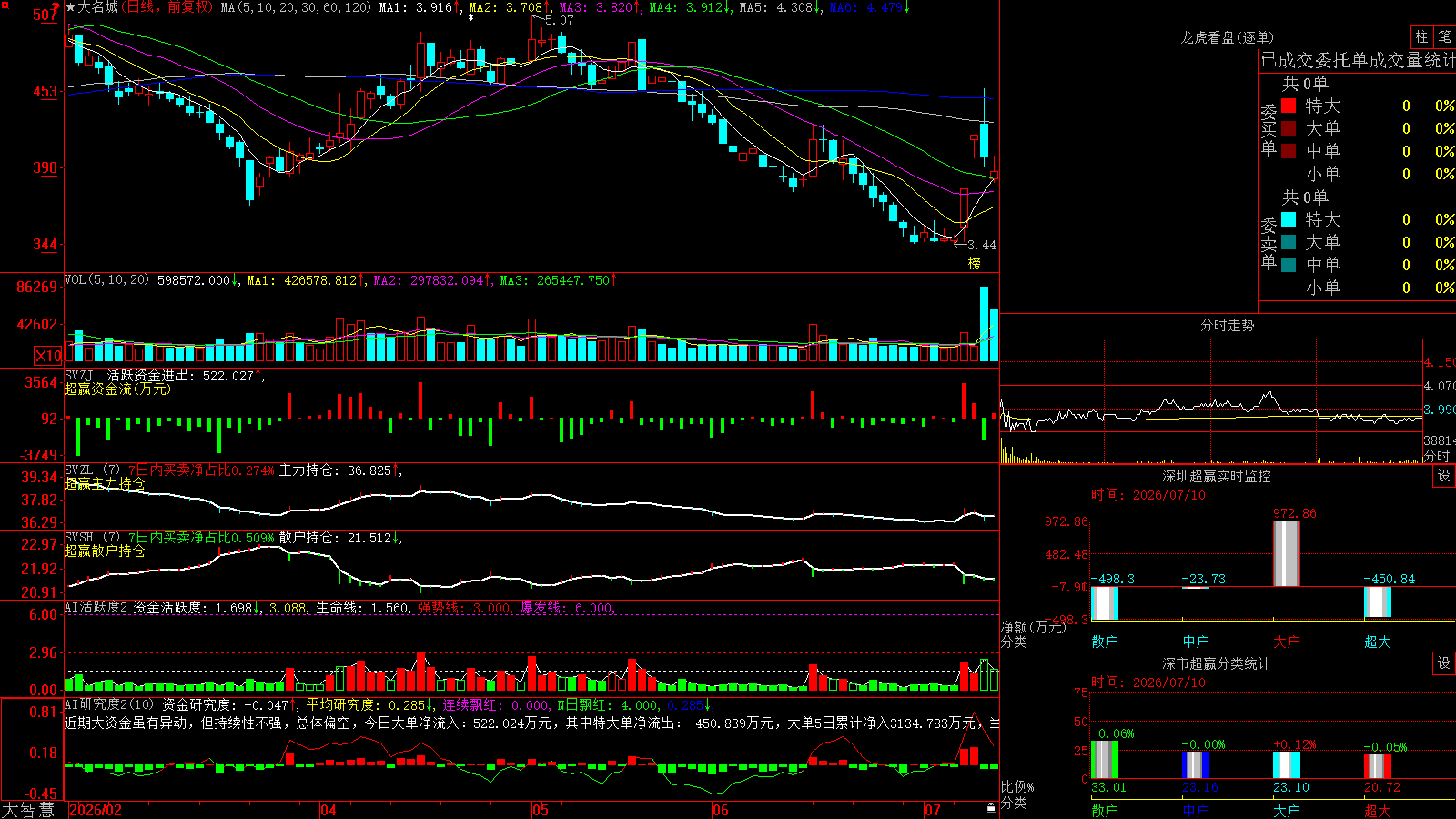Click the bright red 特大 buy-order swatch
This screenshot has height=819, width=1456.
tap(1289, 106)
